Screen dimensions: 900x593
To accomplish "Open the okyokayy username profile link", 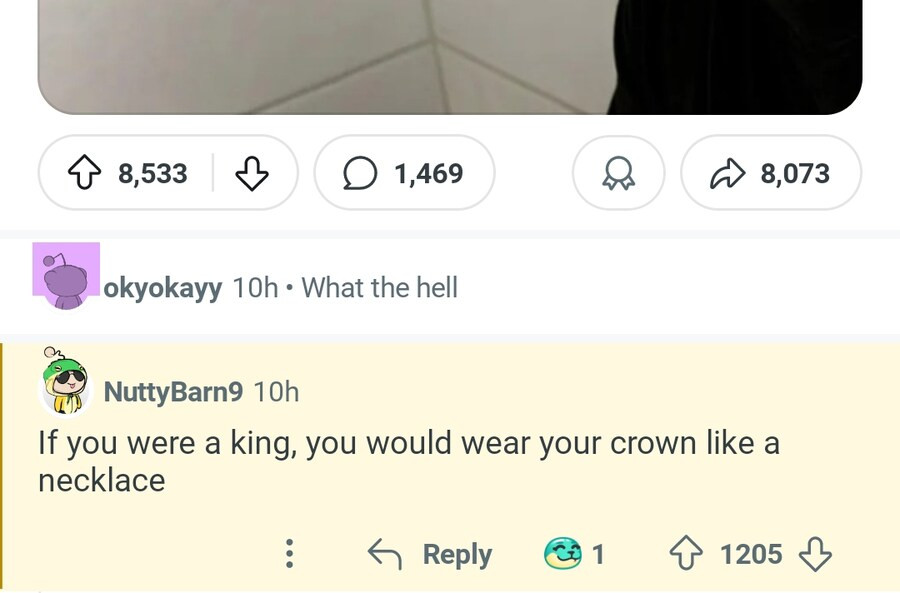I will pyautogui.click(x=163, y=288).
